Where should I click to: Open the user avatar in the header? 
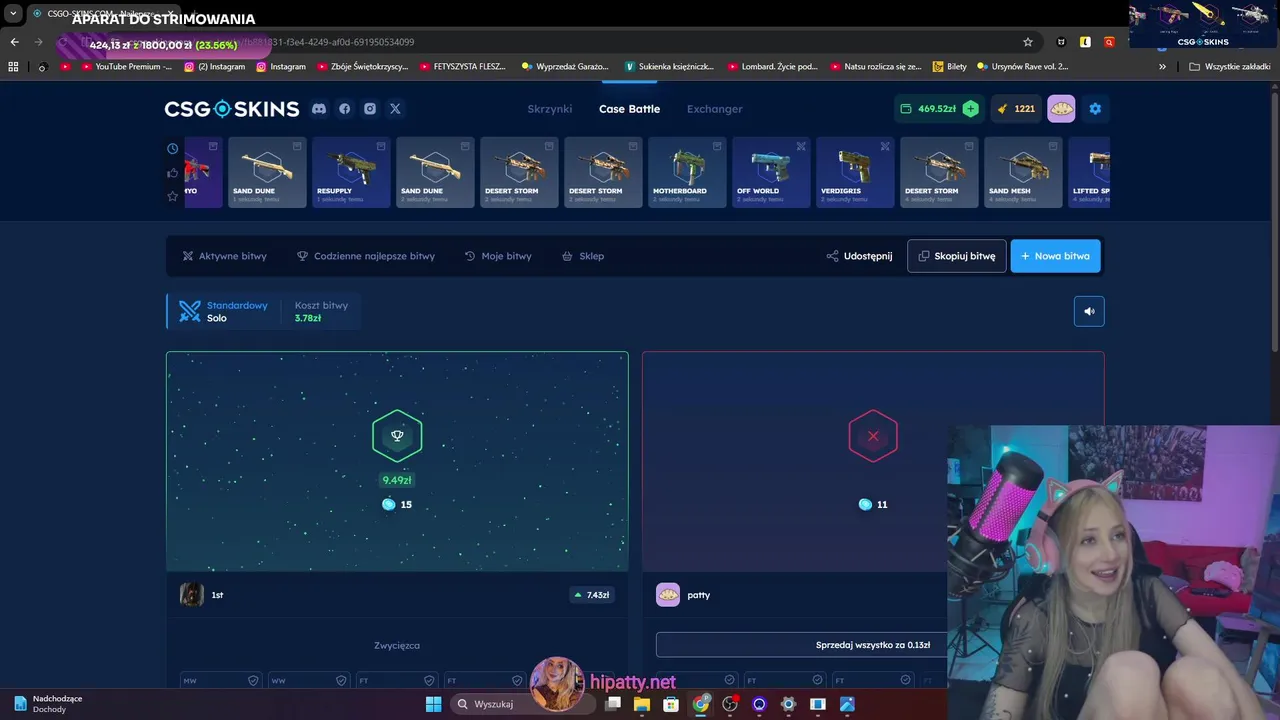coord(1061,109)
